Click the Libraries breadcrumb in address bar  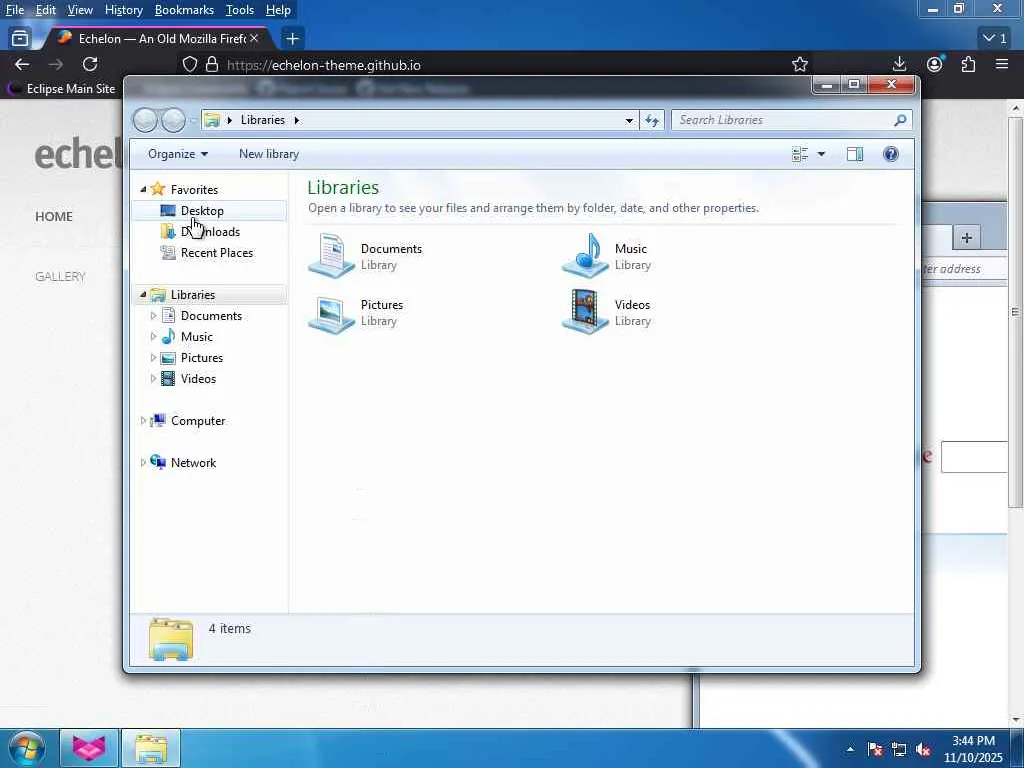pyautogui.click(x=263, y=120)
